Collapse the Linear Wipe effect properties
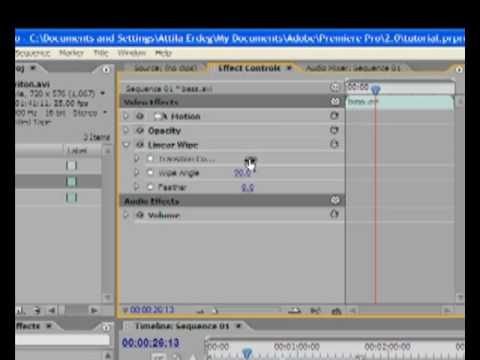The height and width of the screenshot is (360, 480). pyautogui.click(x=126, y=145)
